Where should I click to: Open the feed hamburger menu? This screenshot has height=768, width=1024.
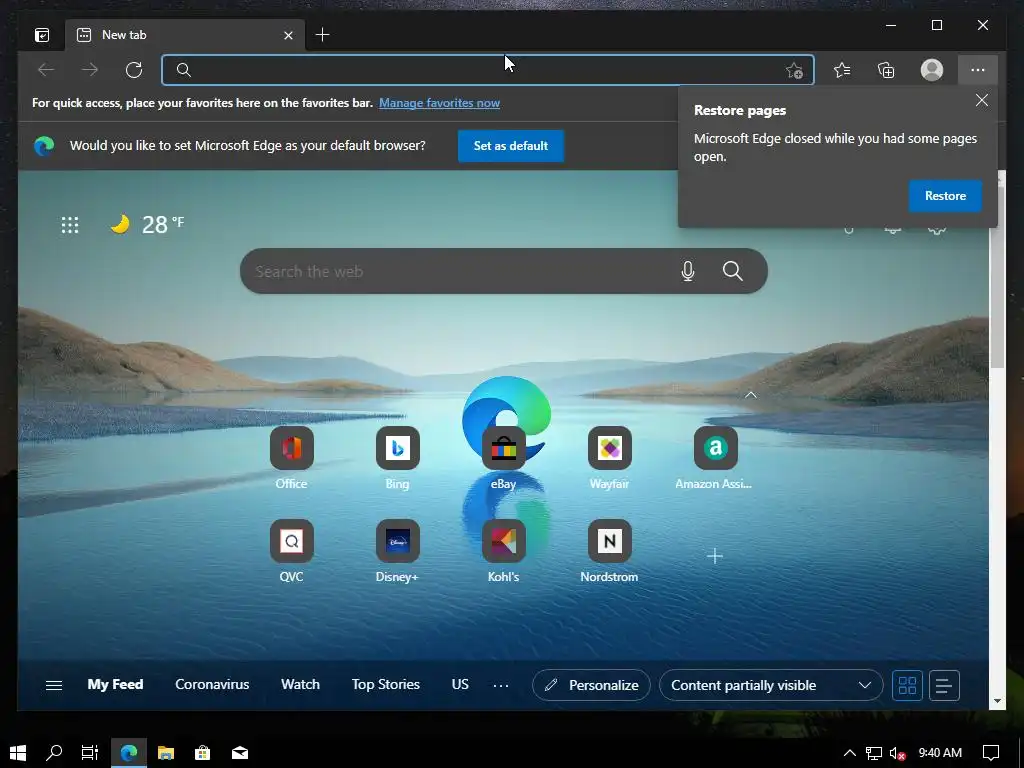pos(54,685)
